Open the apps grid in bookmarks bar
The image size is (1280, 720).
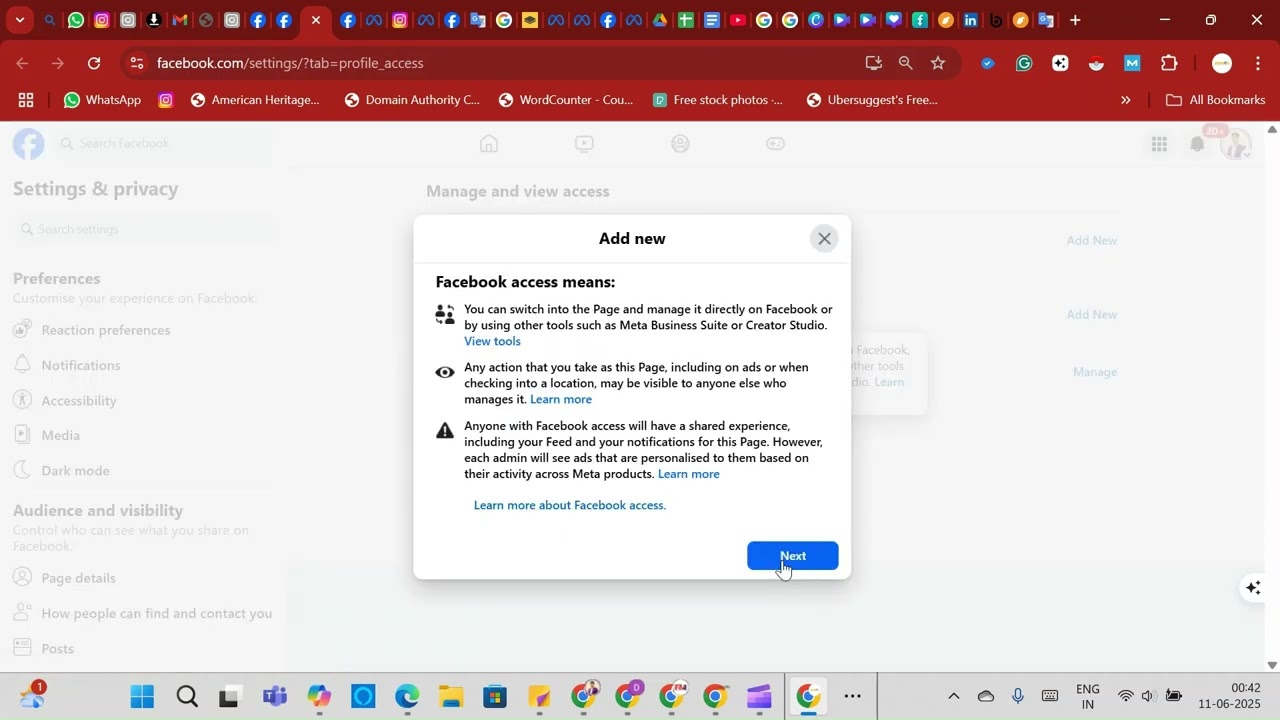click(26, 100)
